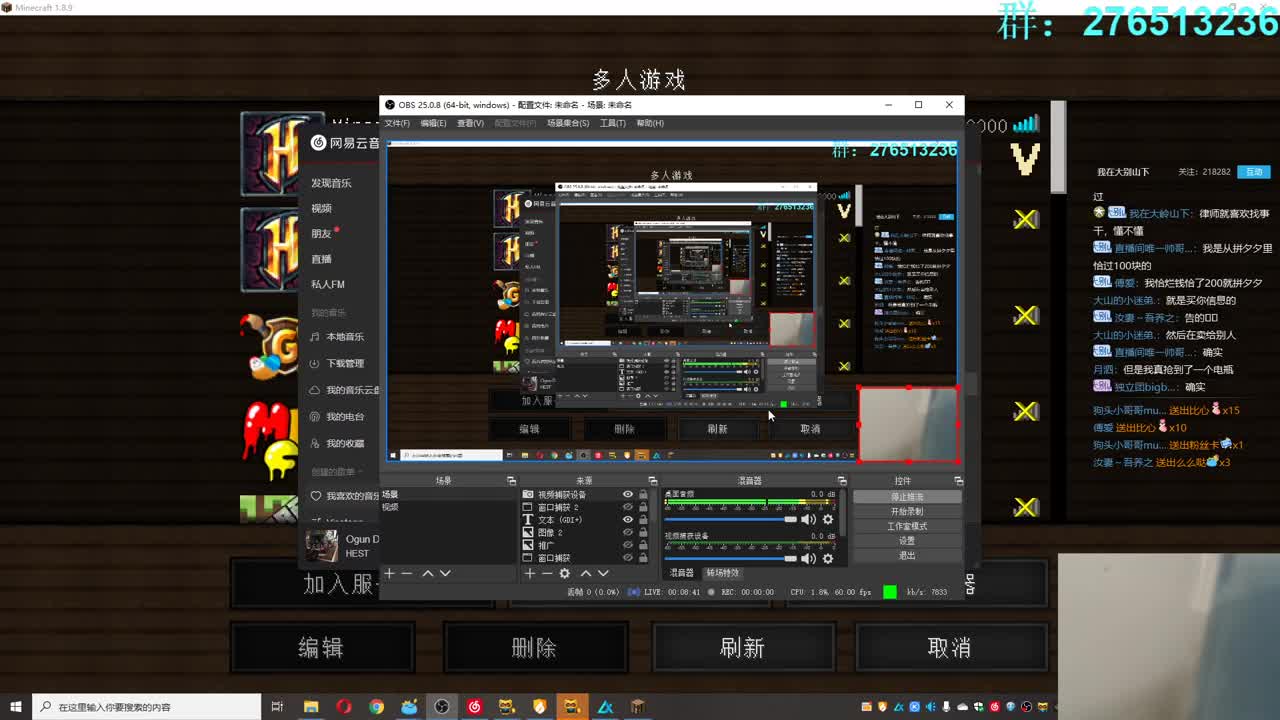This screenshot has width=1280, height=720.
Task: Pop out the 混音器 dock panel
Action: (842, 481)
